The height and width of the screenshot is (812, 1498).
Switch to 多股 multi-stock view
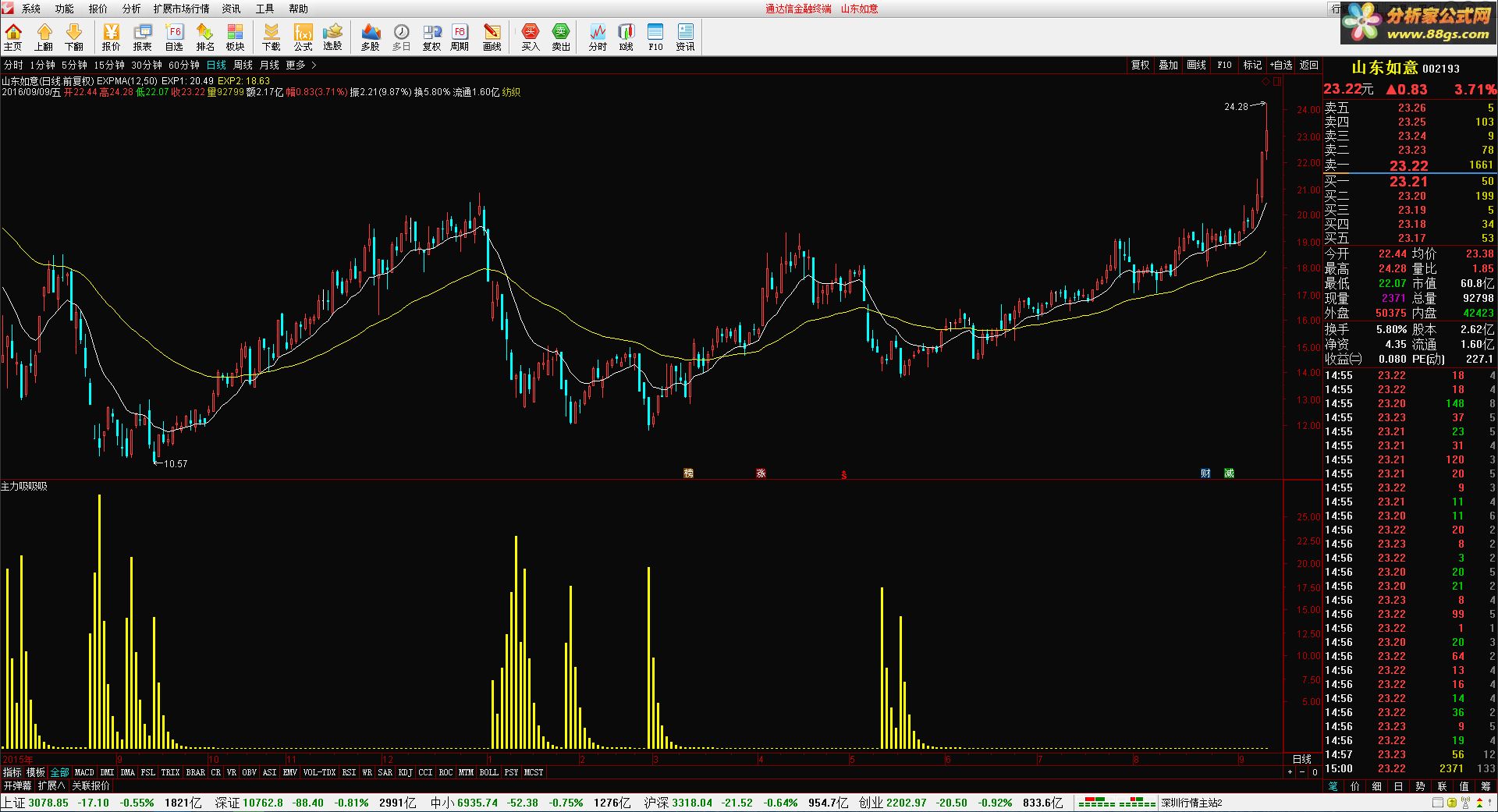371,37
